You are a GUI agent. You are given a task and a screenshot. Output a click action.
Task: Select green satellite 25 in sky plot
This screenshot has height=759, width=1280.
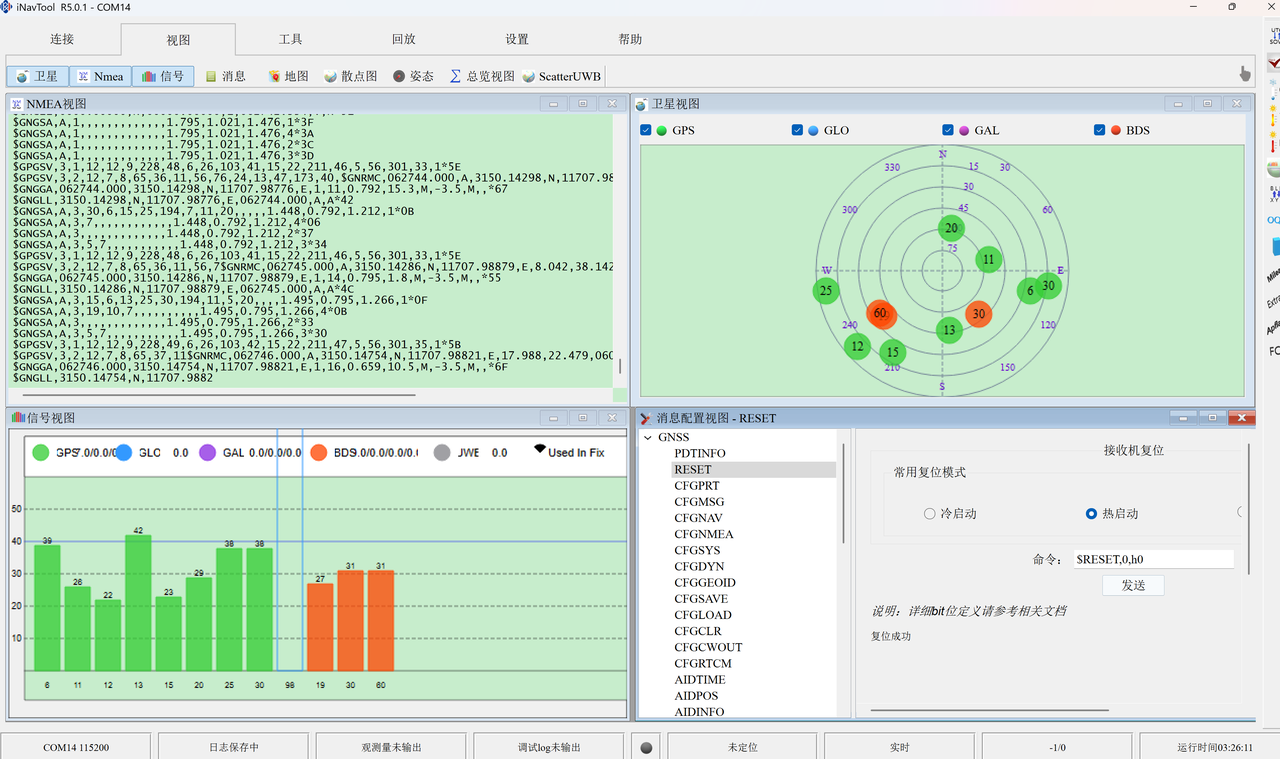(825, 291)
